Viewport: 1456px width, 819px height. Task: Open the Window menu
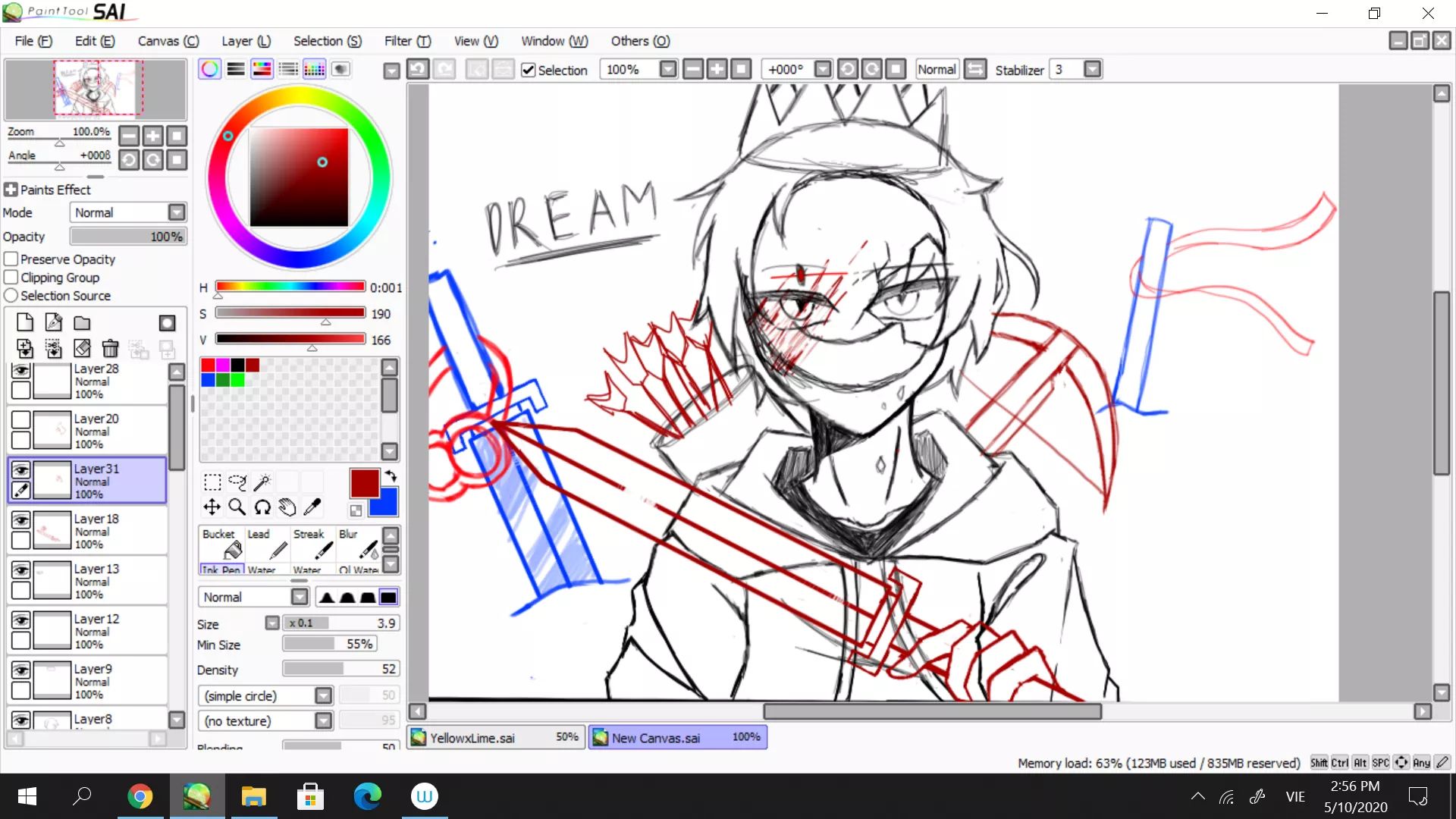tap(554, 41)
